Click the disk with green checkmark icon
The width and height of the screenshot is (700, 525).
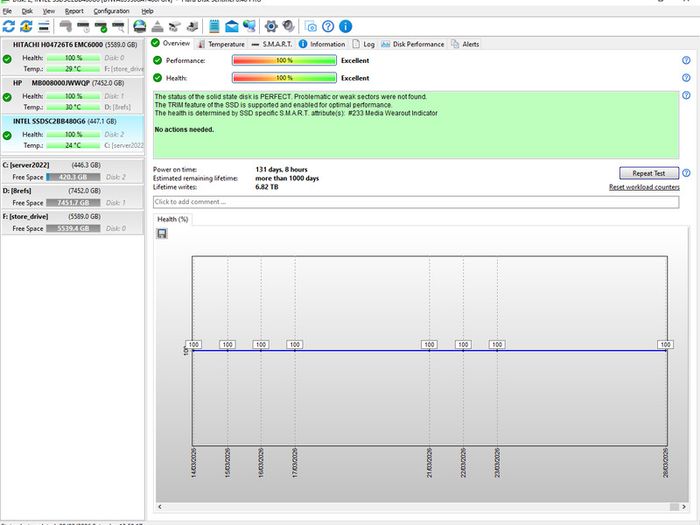(101, 27)
